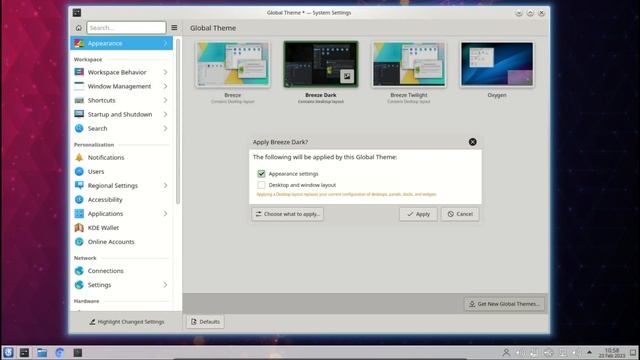Click the Notifications bell icon
The image size is (640, 360).
[79, 157]
